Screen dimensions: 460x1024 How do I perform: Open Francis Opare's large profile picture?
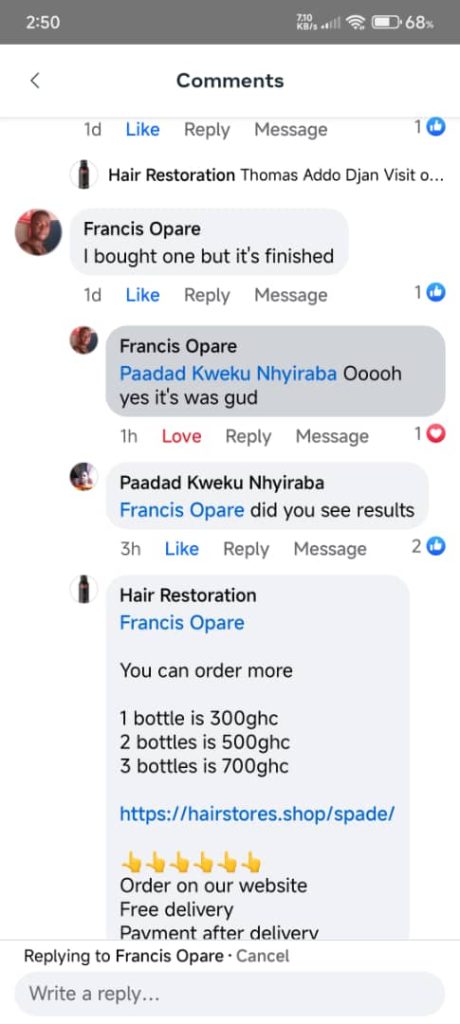pyautogui.click(x=39, y=232)
